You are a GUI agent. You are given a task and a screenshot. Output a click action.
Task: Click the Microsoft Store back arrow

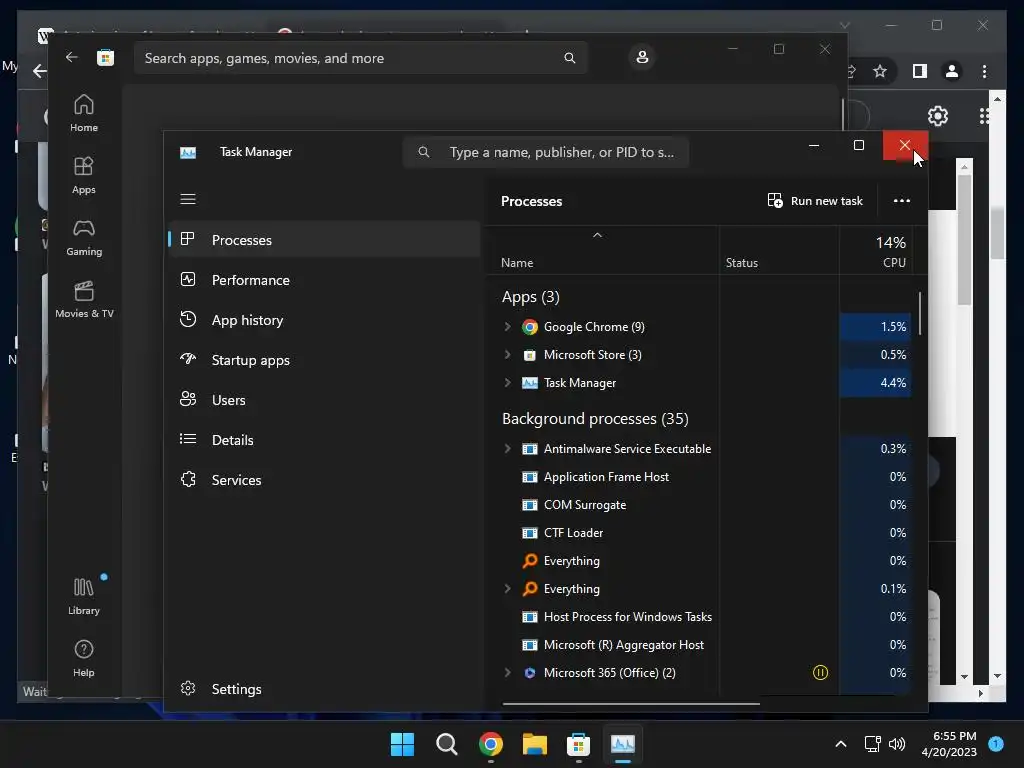tap(72, 57)
